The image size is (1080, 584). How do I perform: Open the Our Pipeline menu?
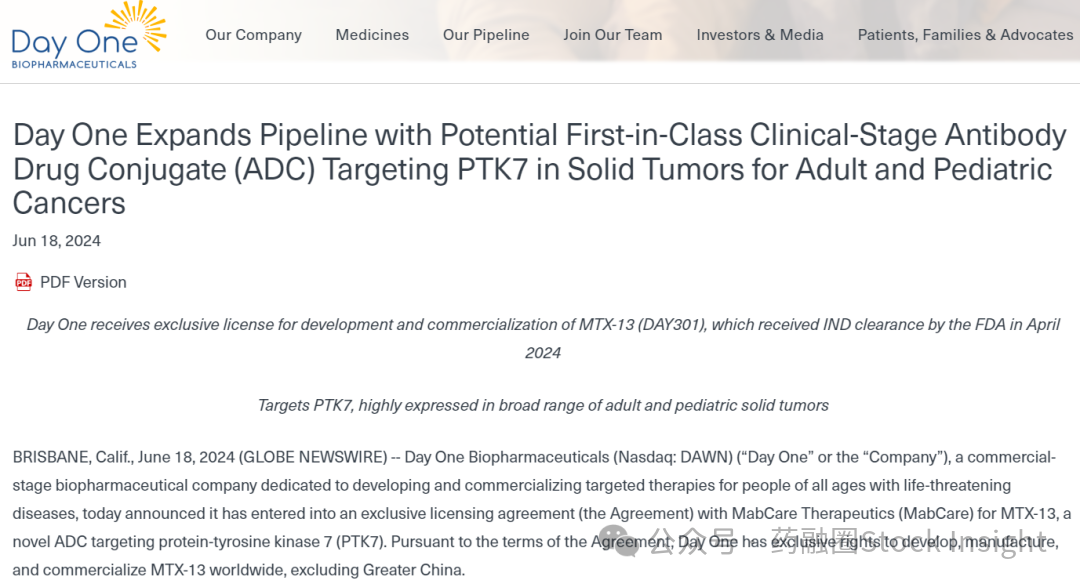486,34
